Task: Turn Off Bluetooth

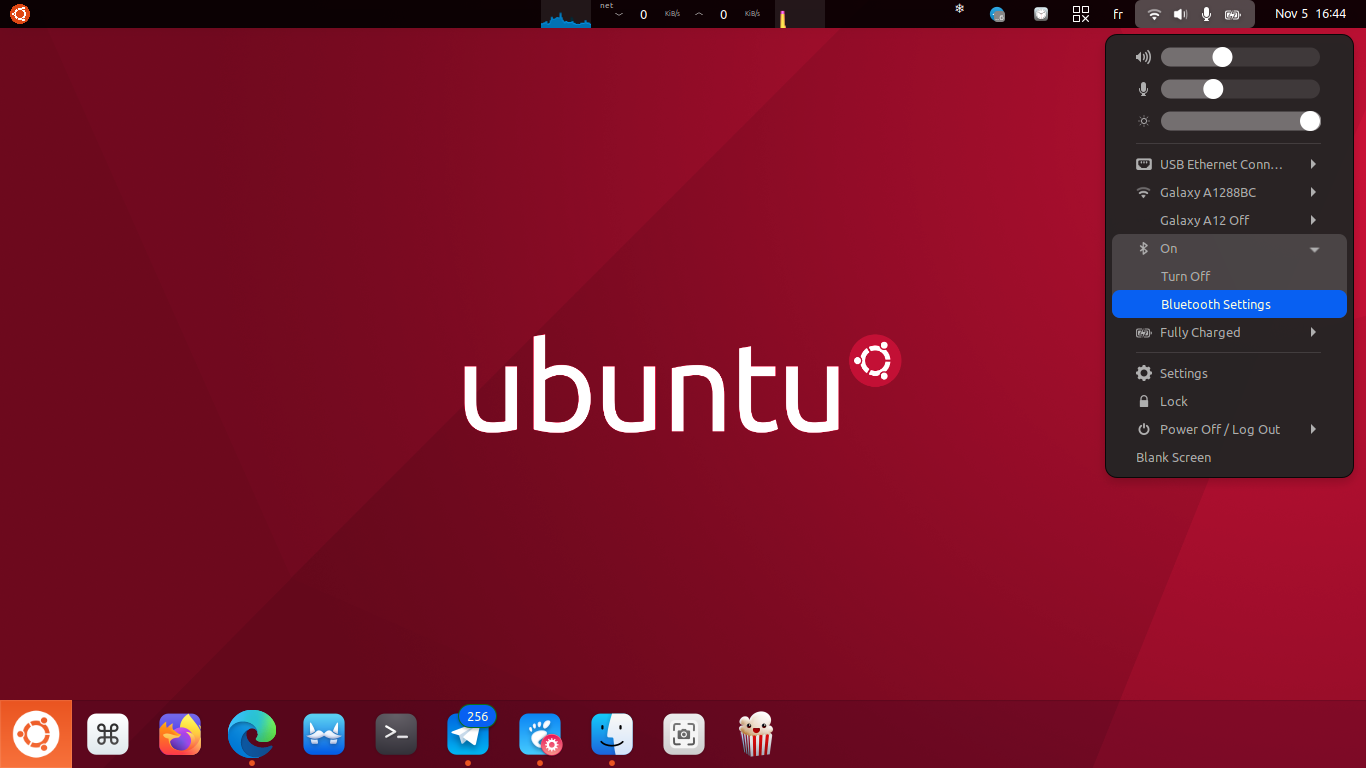Action: point(1229,276)
